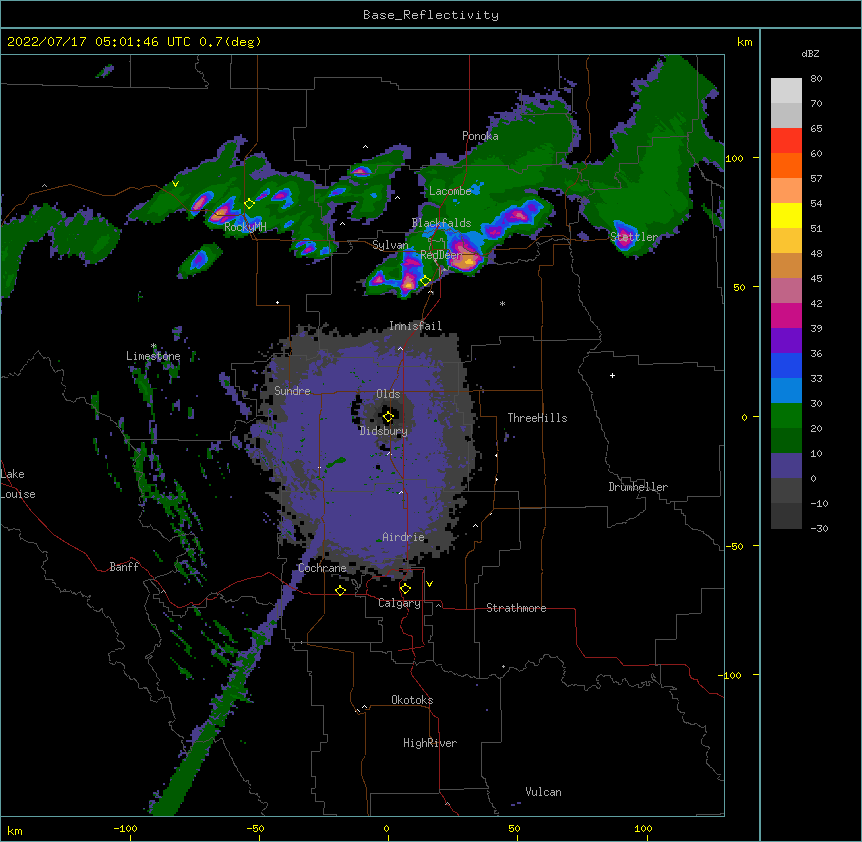
Task: Click the km unit label at bottom left
Action: click(15, 831)
